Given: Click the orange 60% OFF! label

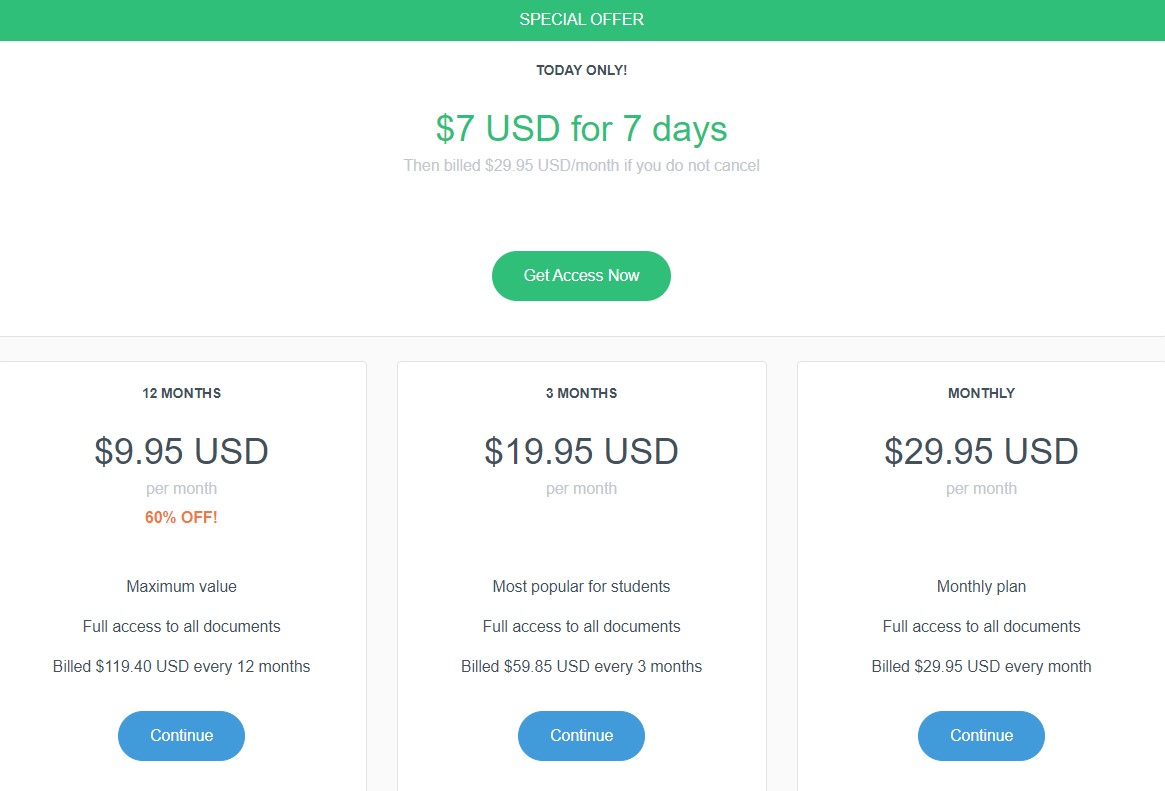Looking at the screenshot, I should (181, 518).
